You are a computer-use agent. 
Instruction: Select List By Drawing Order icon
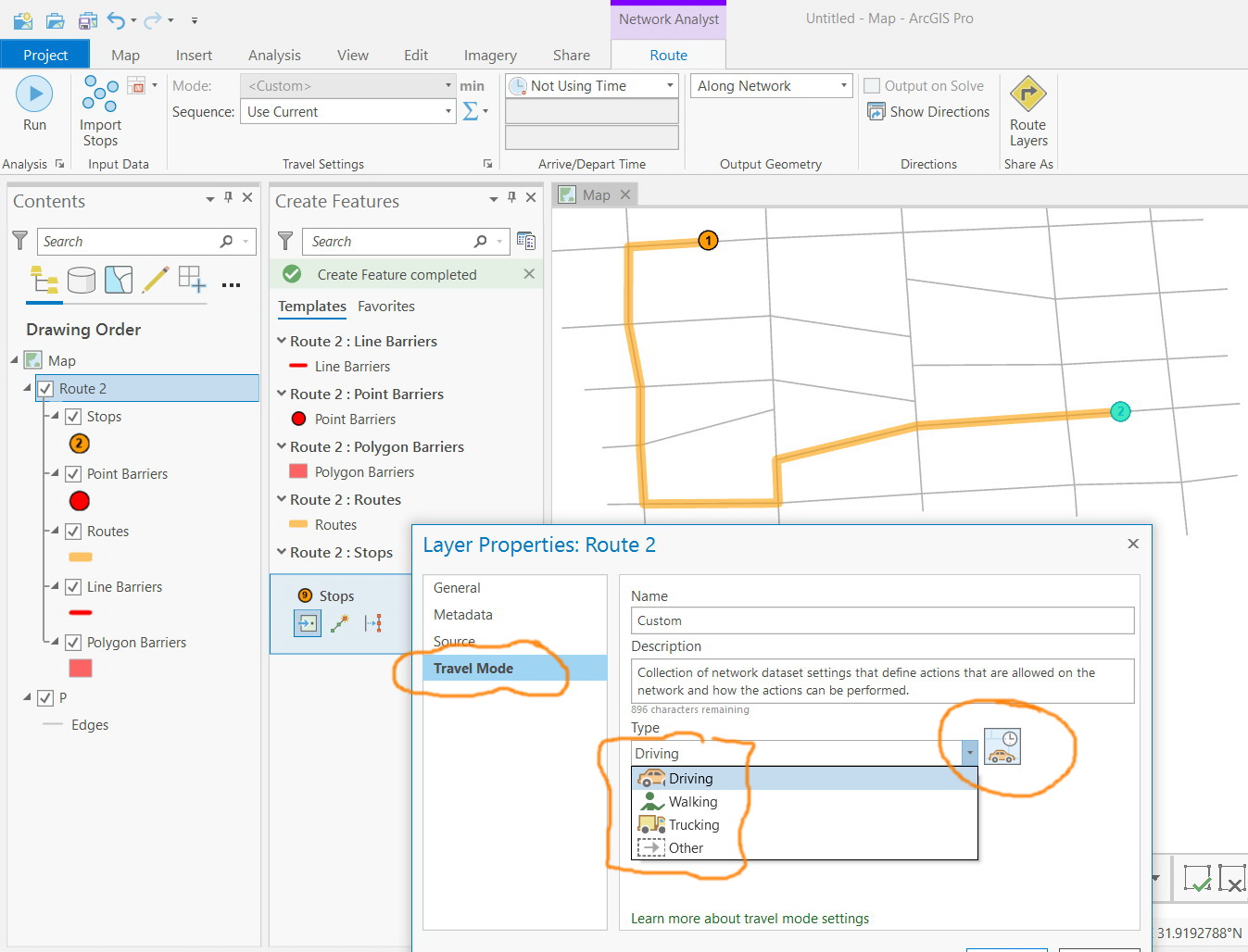coord(44,280)
